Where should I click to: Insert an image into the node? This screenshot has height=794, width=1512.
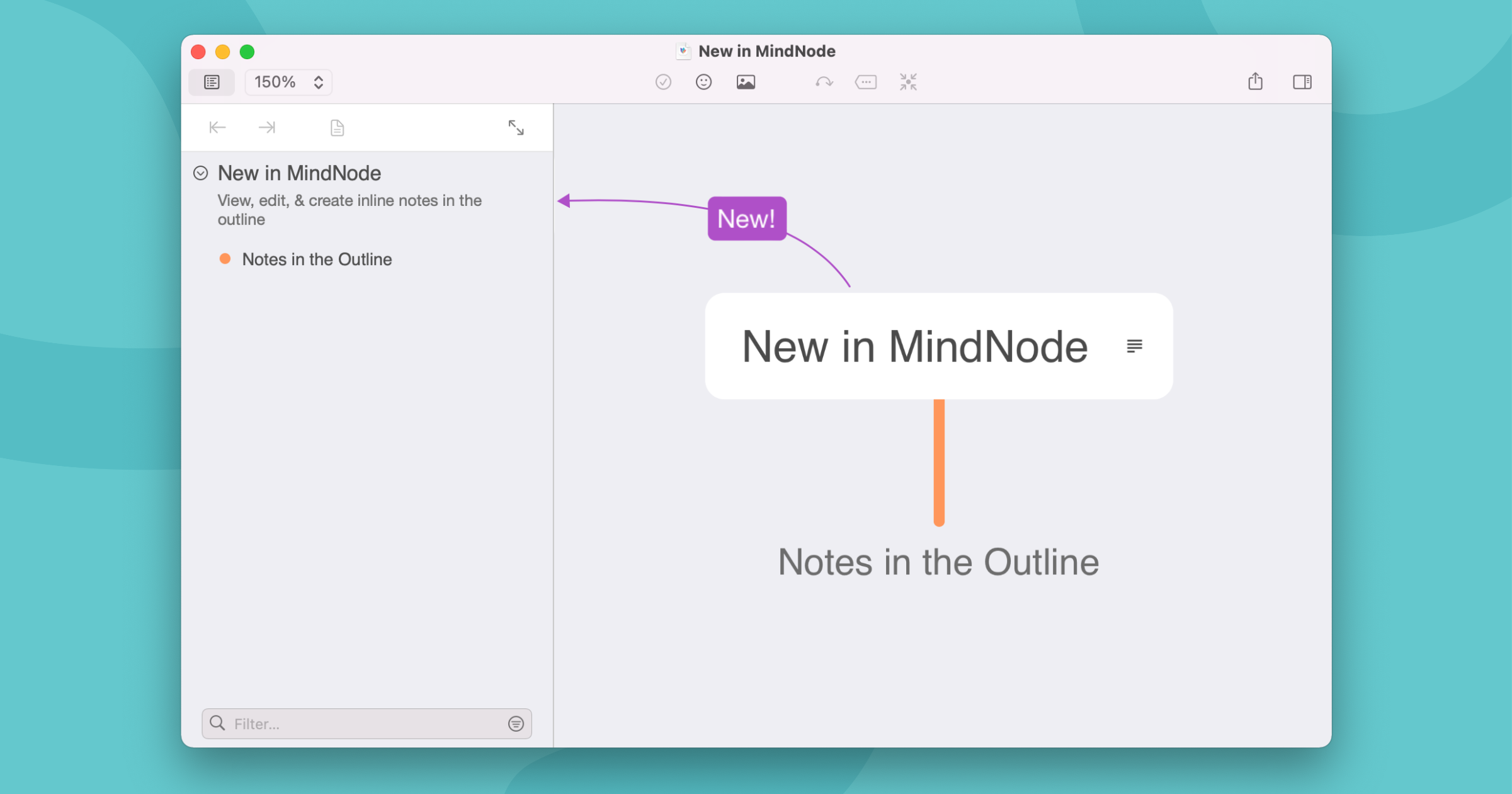point(746,82)
